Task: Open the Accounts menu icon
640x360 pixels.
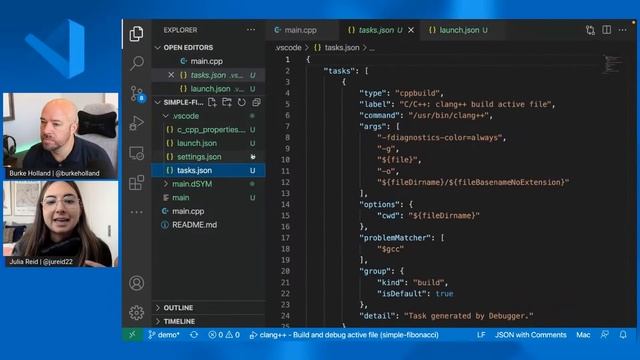Action: (x=136, y=283)
